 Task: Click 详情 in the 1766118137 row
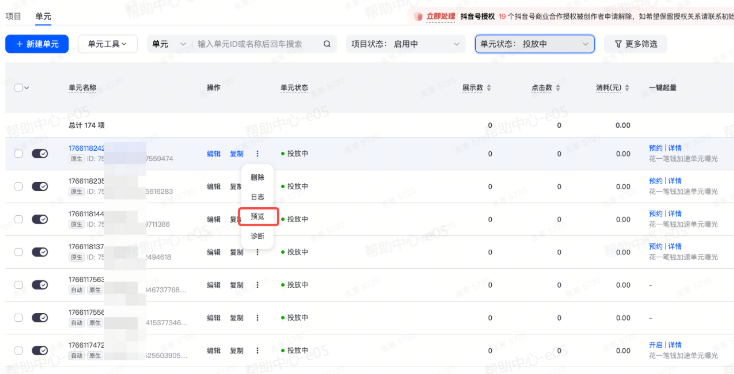(x=675, y=246)
